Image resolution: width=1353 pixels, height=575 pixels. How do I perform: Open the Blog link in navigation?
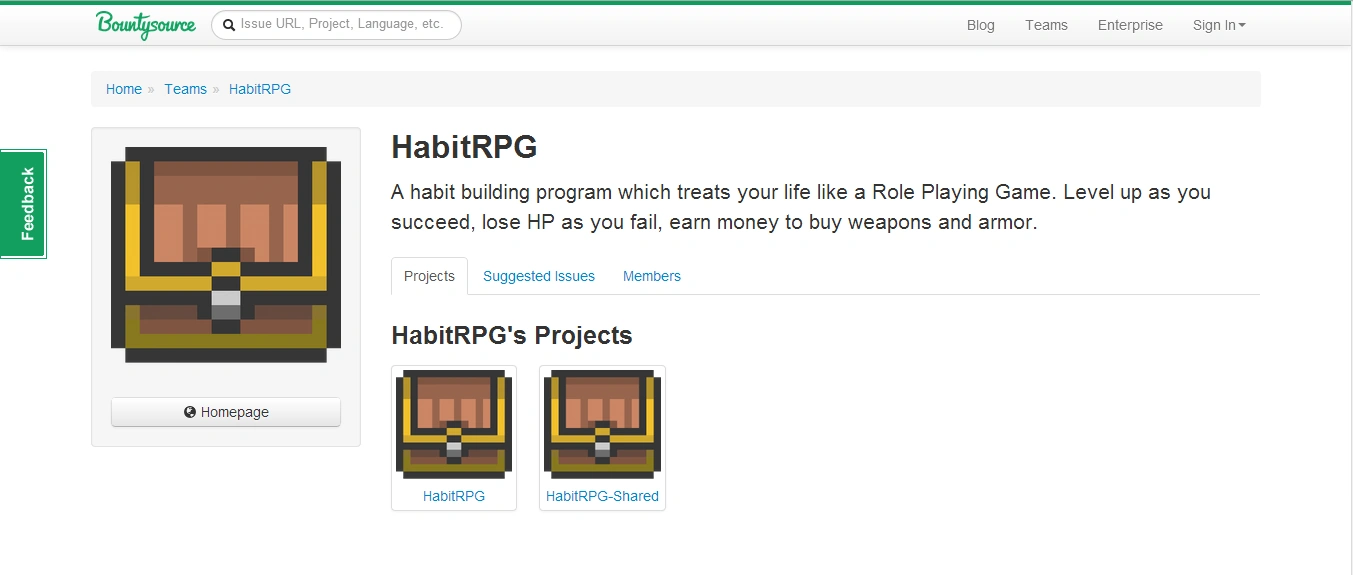(981, 25)
